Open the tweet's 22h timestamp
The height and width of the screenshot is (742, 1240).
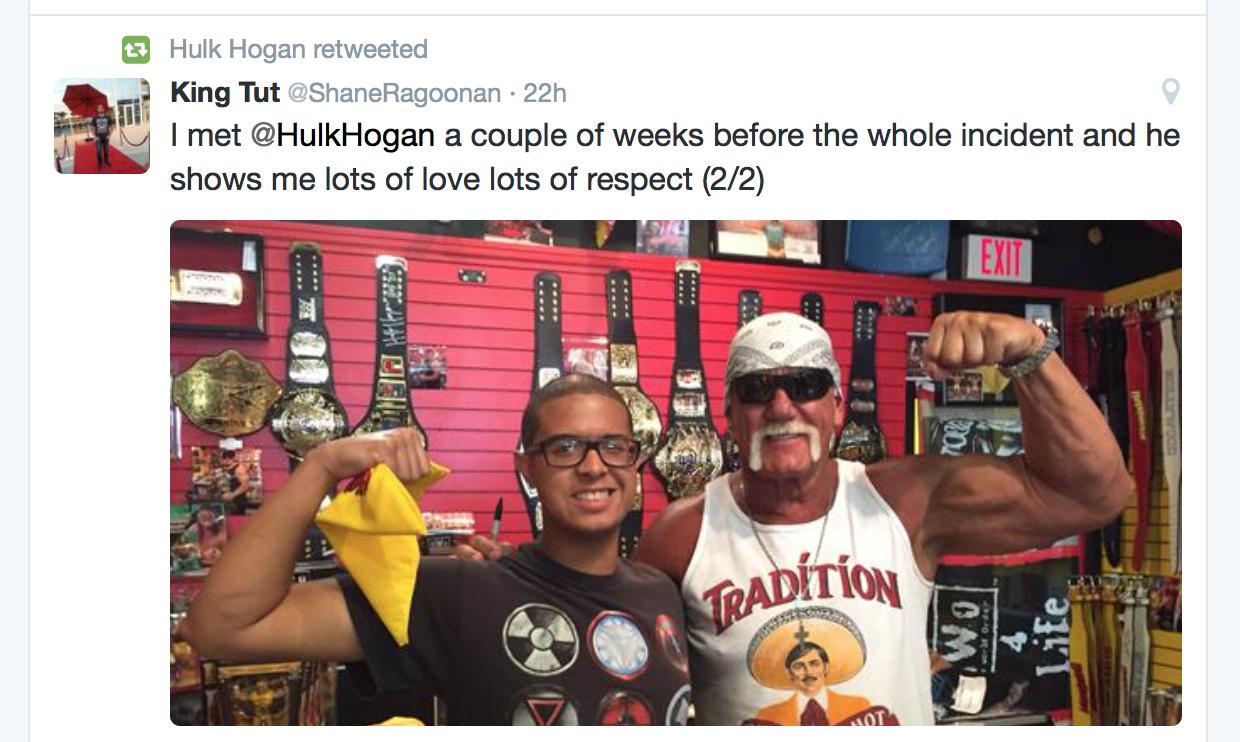pyautogui.click(x=545, y=93)
